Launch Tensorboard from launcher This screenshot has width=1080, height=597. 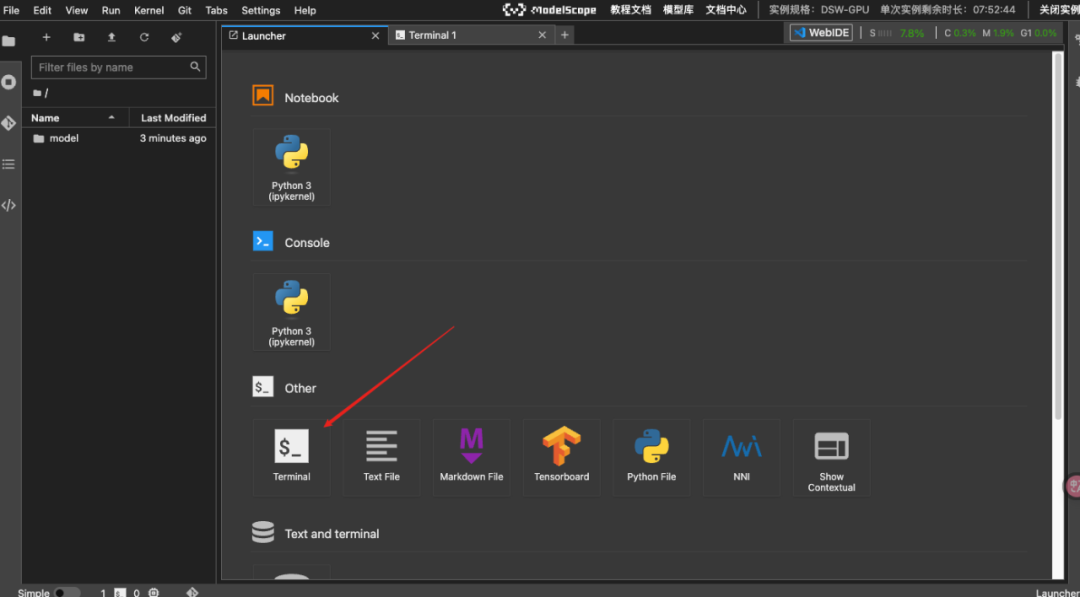click(561, 457)
